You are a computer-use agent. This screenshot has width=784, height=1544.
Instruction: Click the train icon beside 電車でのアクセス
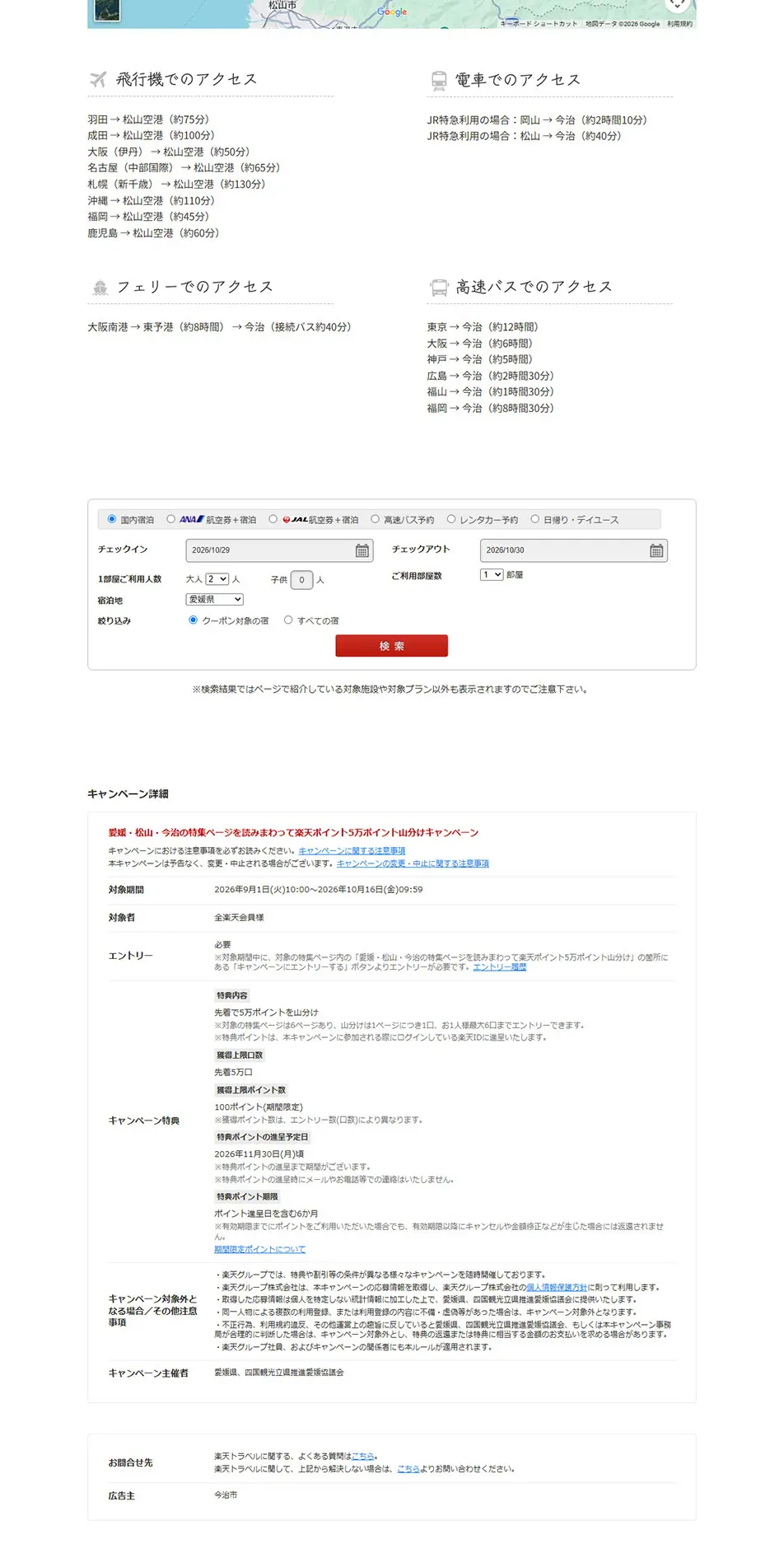click(439, 80)
